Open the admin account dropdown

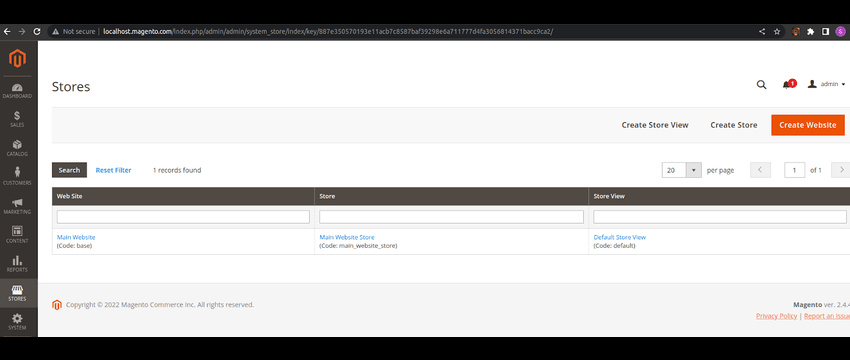[x=826, y=85]
